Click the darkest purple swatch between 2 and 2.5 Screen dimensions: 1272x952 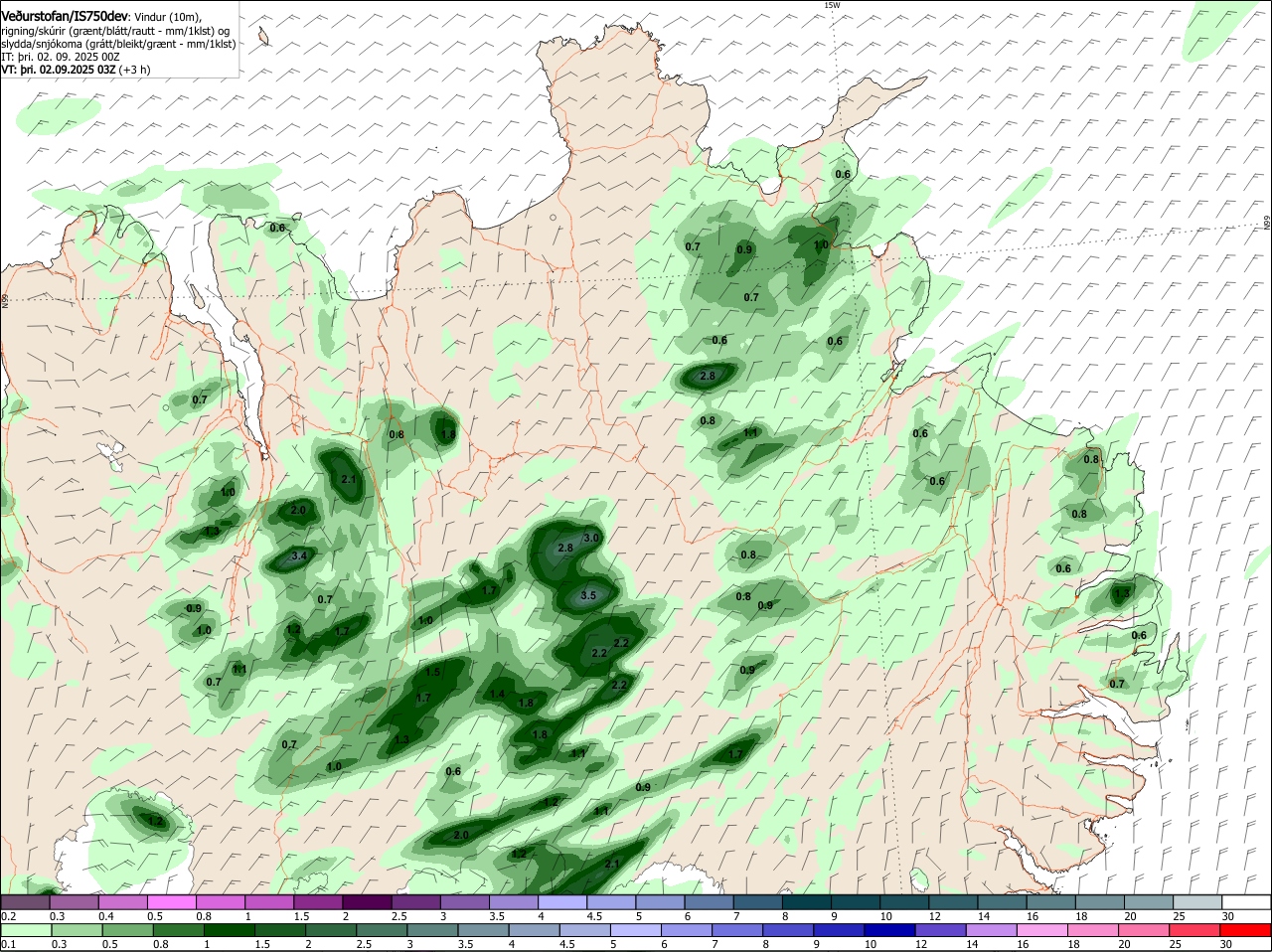tap(367, 901)
